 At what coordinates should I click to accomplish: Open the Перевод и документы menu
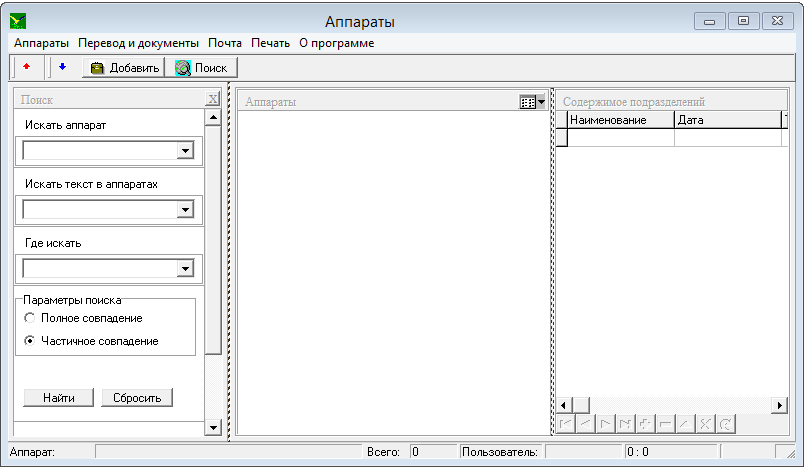[x=138, y=43]
